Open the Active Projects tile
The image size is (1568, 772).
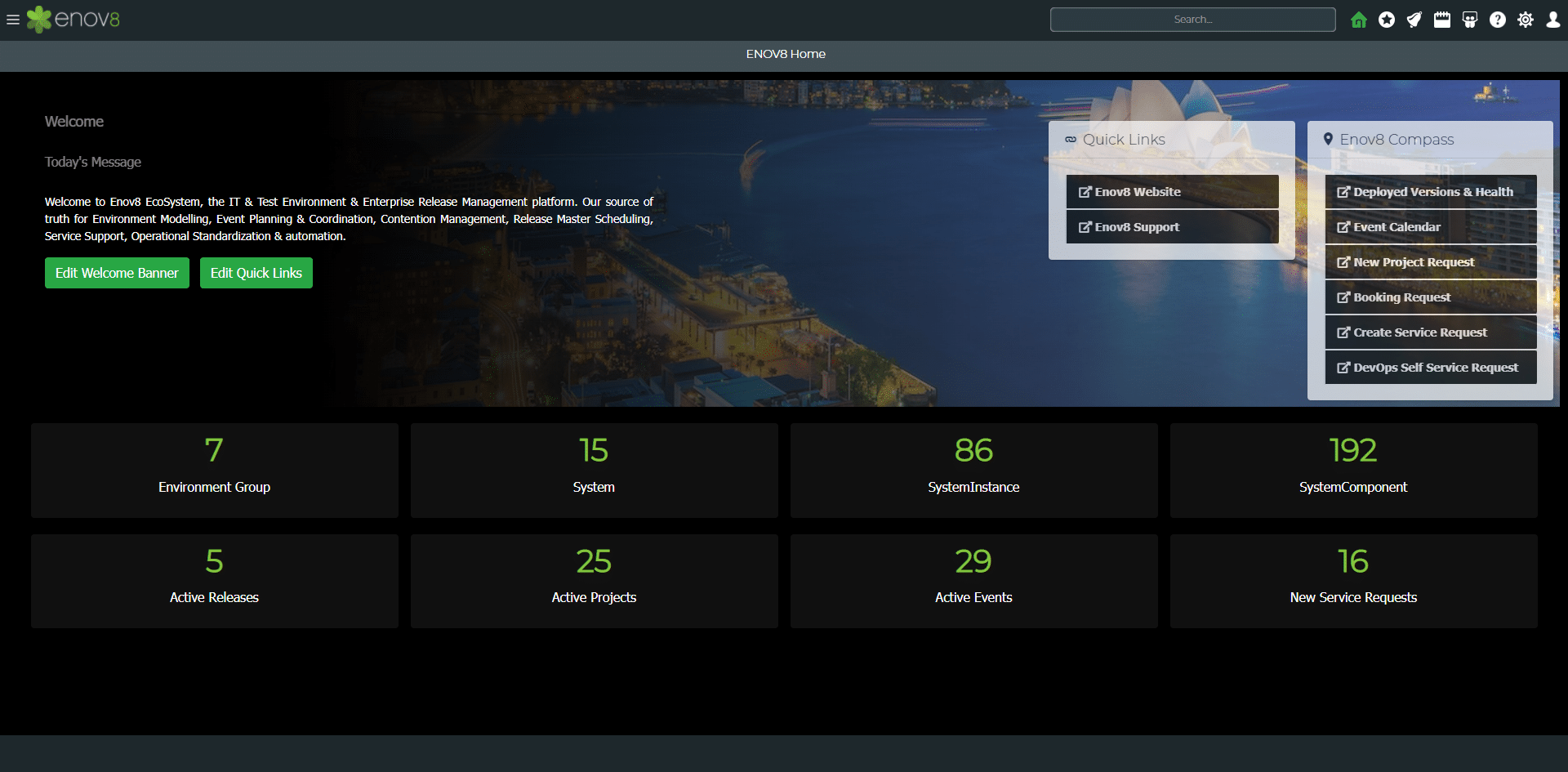tap(595, 581)
